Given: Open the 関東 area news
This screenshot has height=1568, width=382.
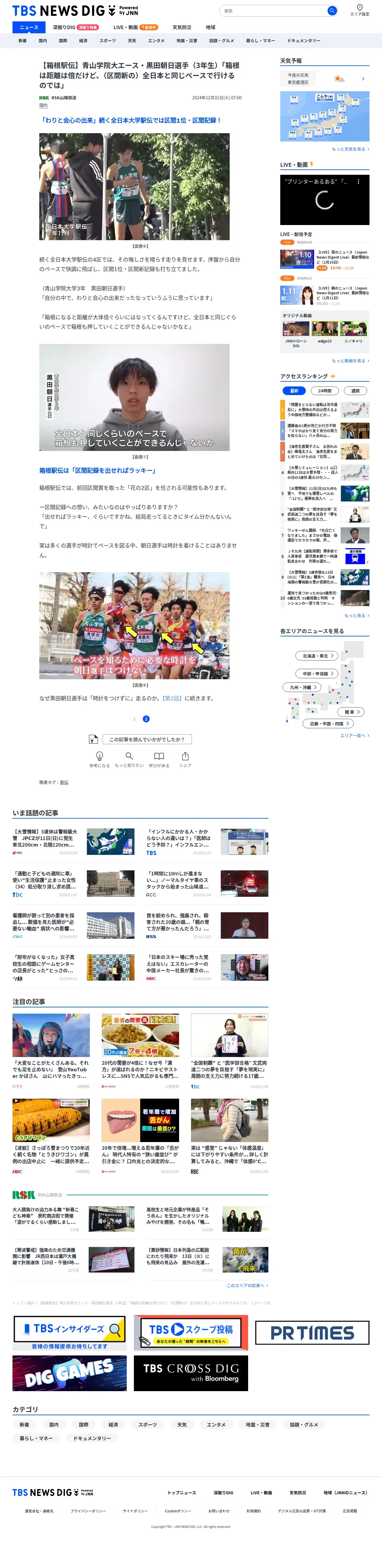Looking at the screenshot, I should (x=352, y=712).
